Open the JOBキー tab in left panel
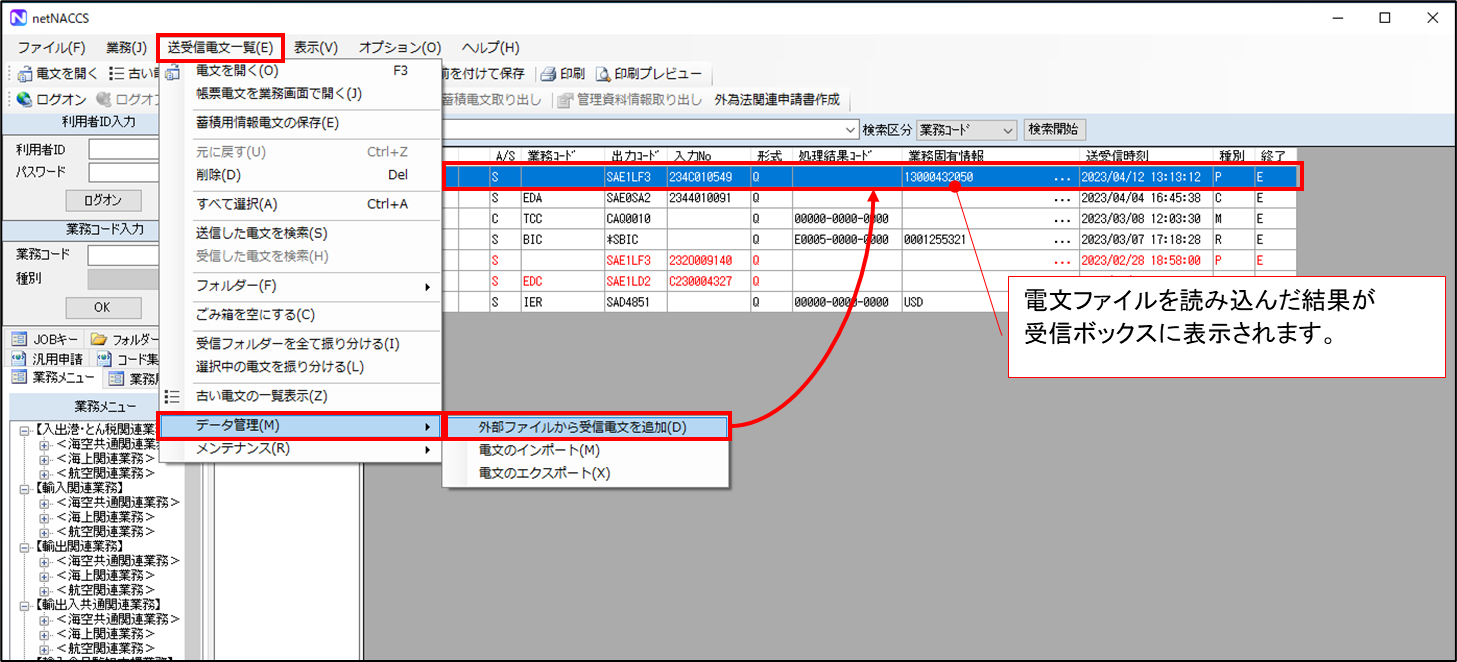1457x662 pixels. tap(44, 339)
